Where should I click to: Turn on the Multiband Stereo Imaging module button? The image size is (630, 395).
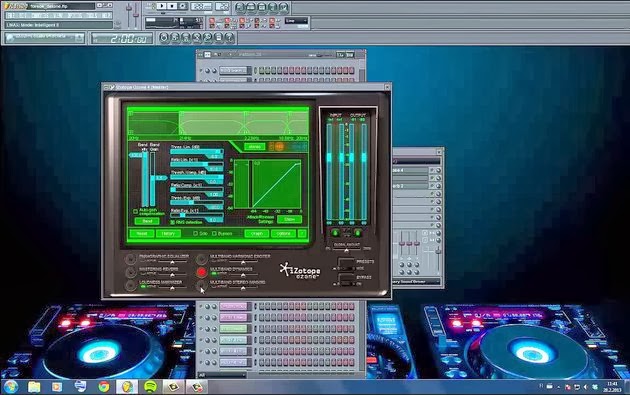tap(201, 285)
